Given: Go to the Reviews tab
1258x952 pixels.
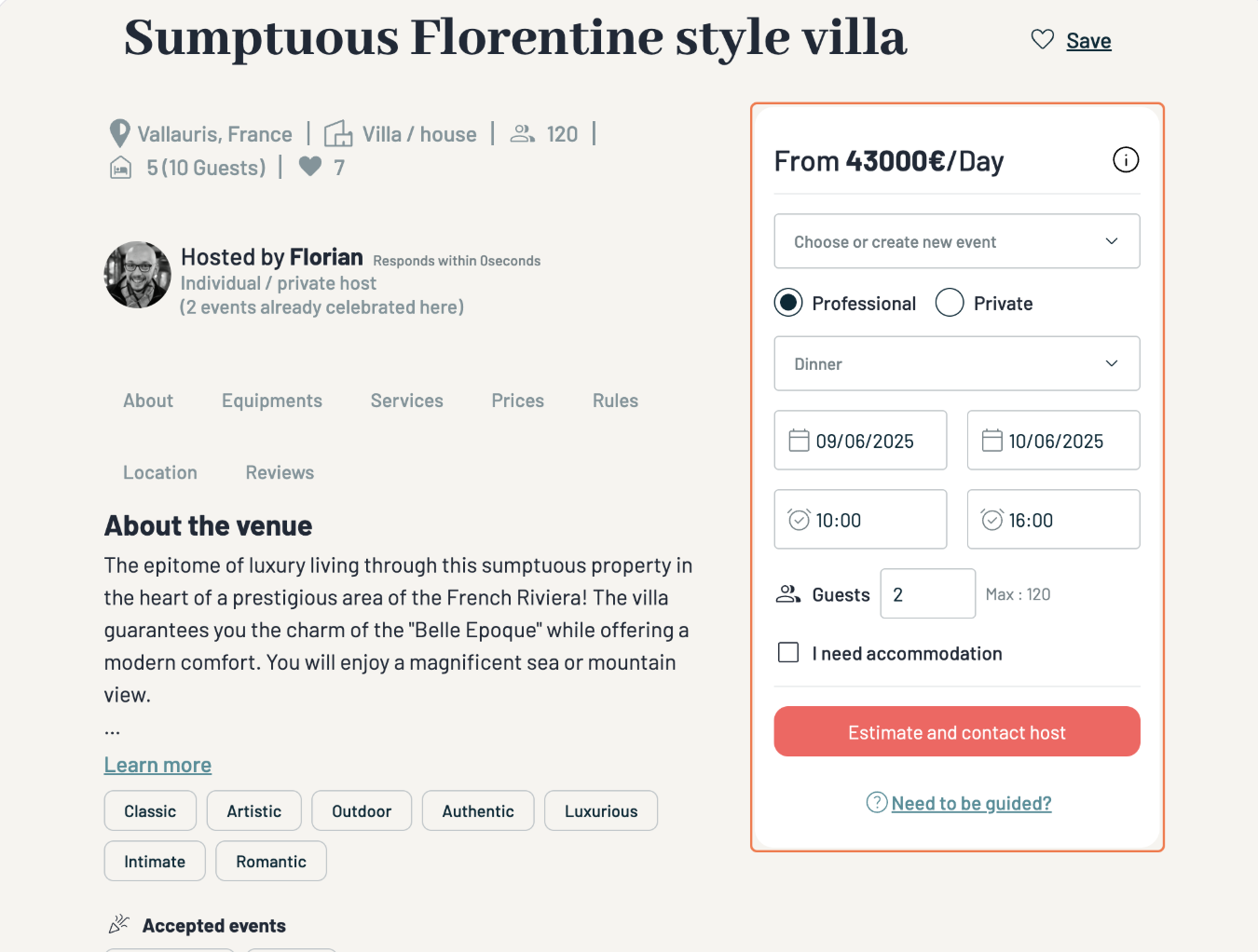Looking at the screenshot, I should pyautogui.click(x=280, y=472).
